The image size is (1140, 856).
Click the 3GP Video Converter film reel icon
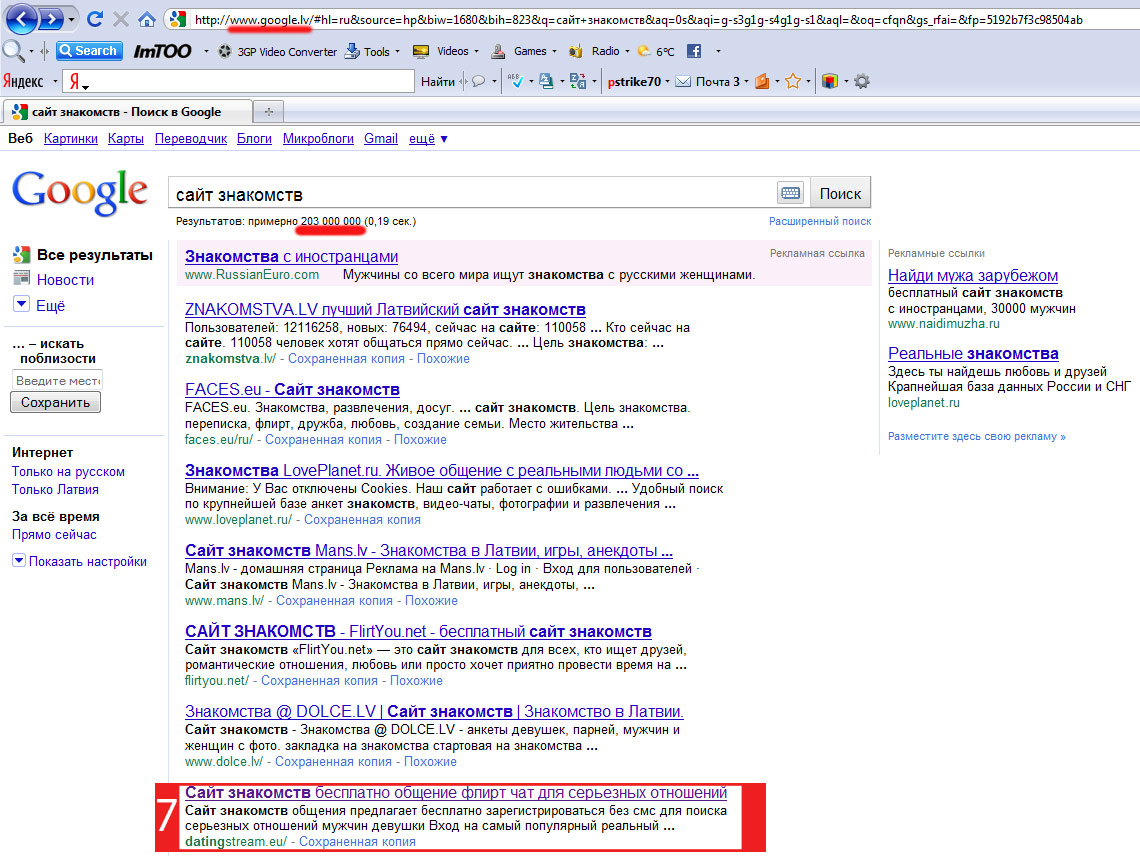(225, 51)
